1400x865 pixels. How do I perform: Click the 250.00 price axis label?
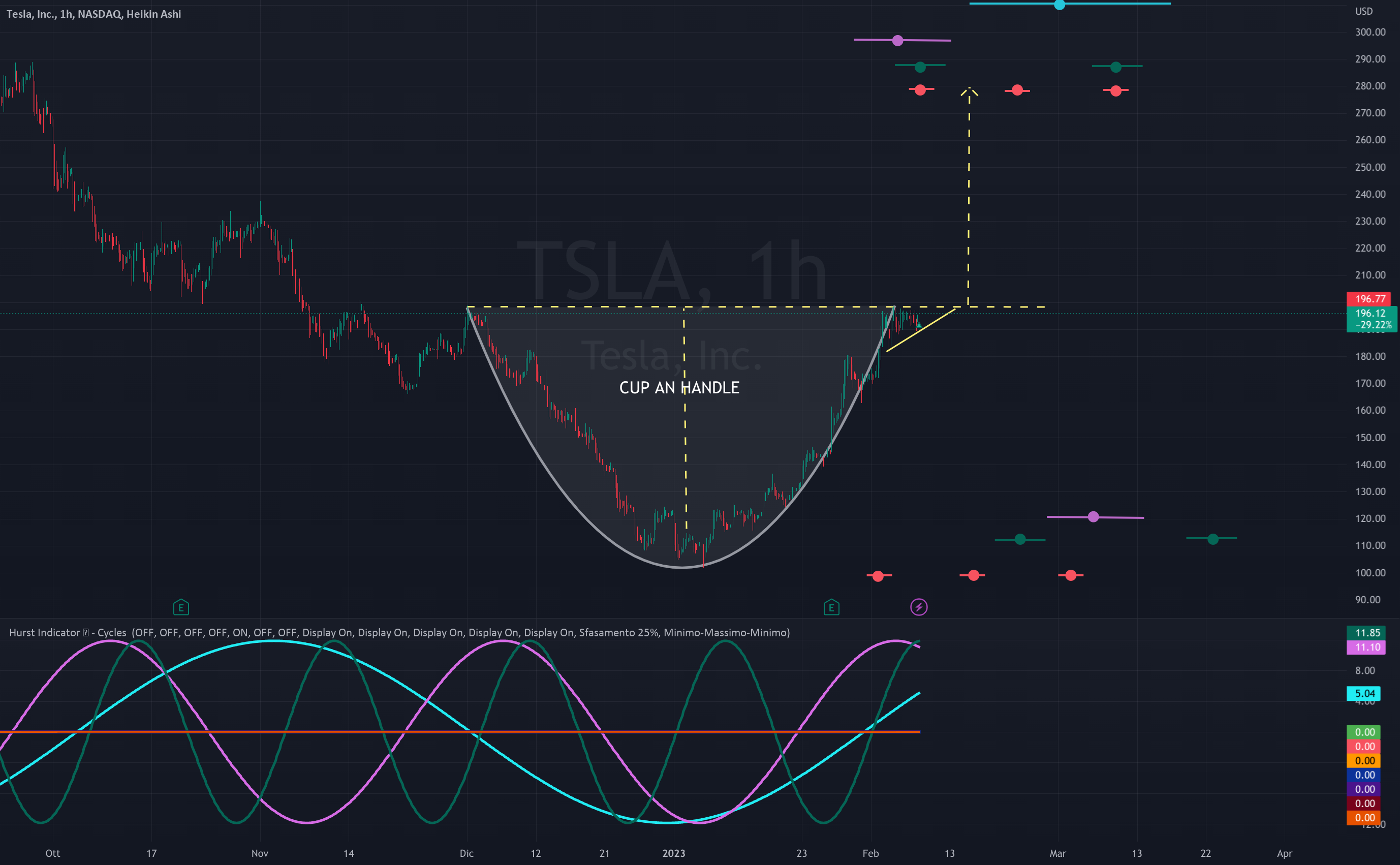point(1370,167)
